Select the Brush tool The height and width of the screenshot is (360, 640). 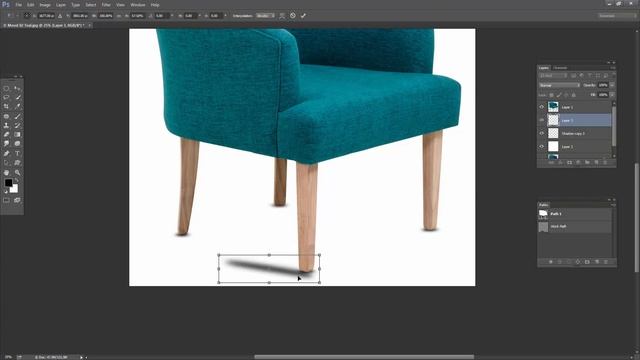point(18,116)
